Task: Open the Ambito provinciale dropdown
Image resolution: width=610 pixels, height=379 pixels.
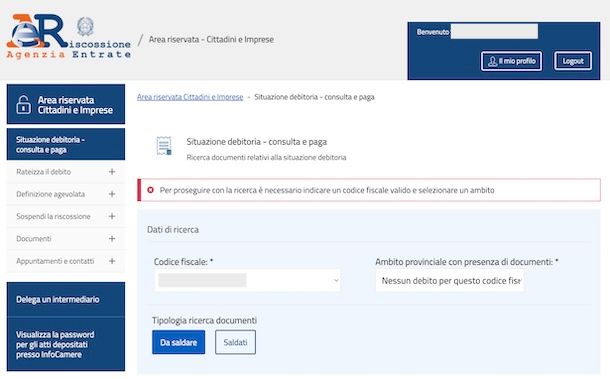Action: [x=450, y=281]
